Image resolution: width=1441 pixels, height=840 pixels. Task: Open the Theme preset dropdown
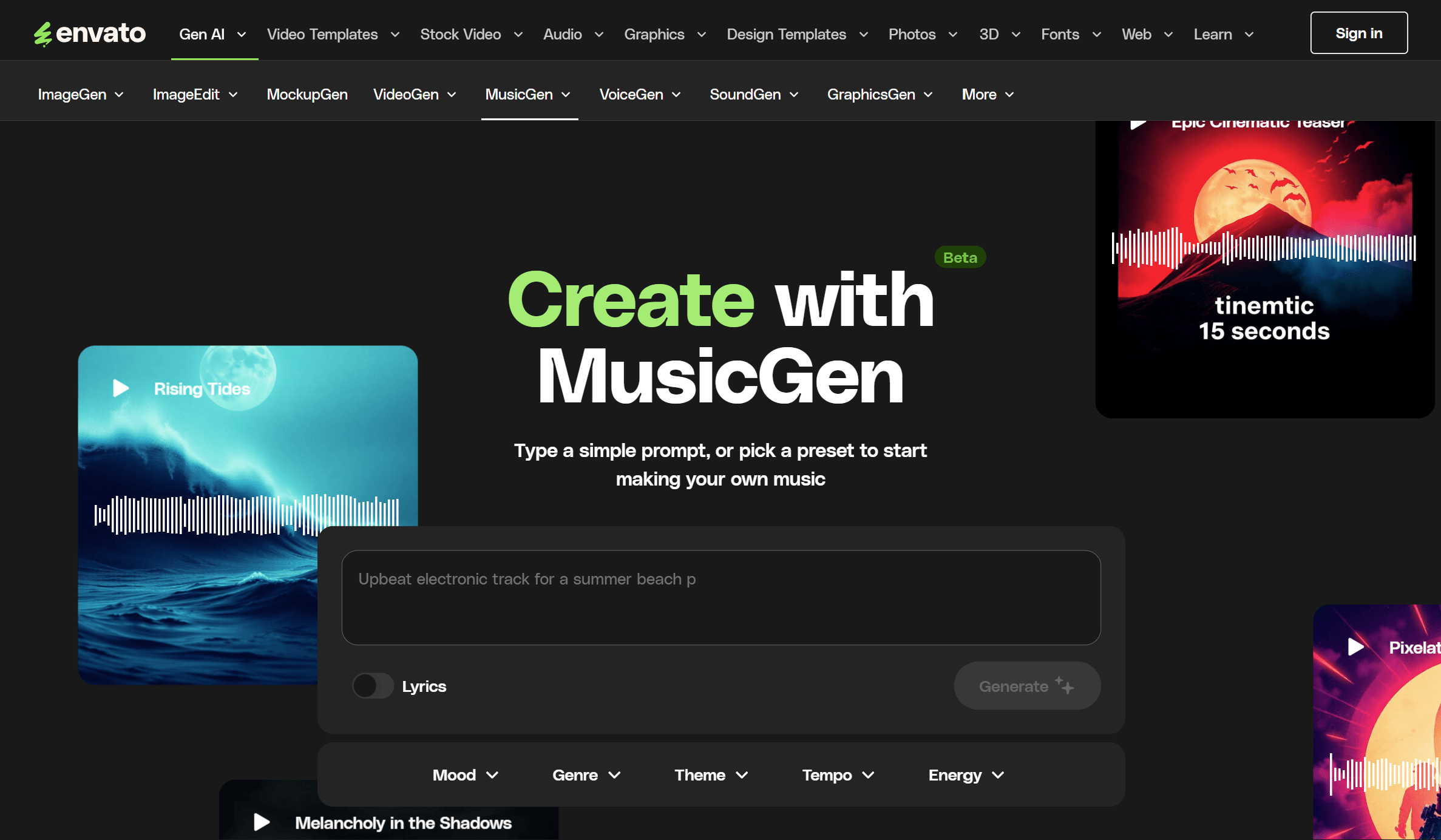[x=711, y=775]
